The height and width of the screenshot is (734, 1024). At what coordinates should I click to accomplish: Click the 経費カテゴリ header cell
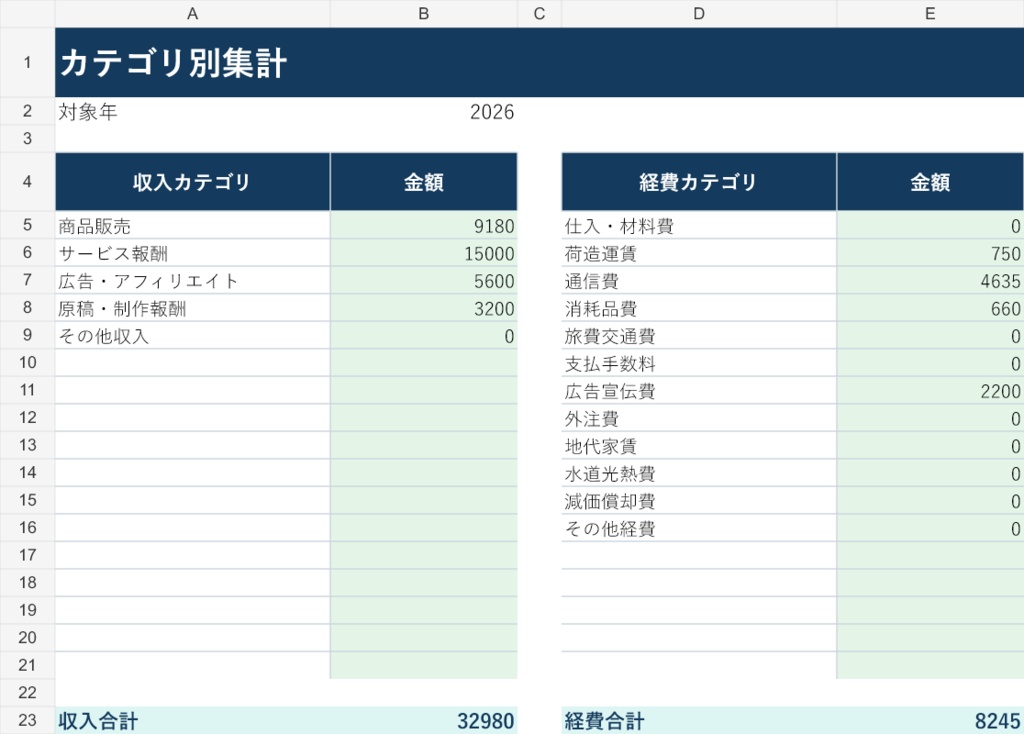point(699,182)
